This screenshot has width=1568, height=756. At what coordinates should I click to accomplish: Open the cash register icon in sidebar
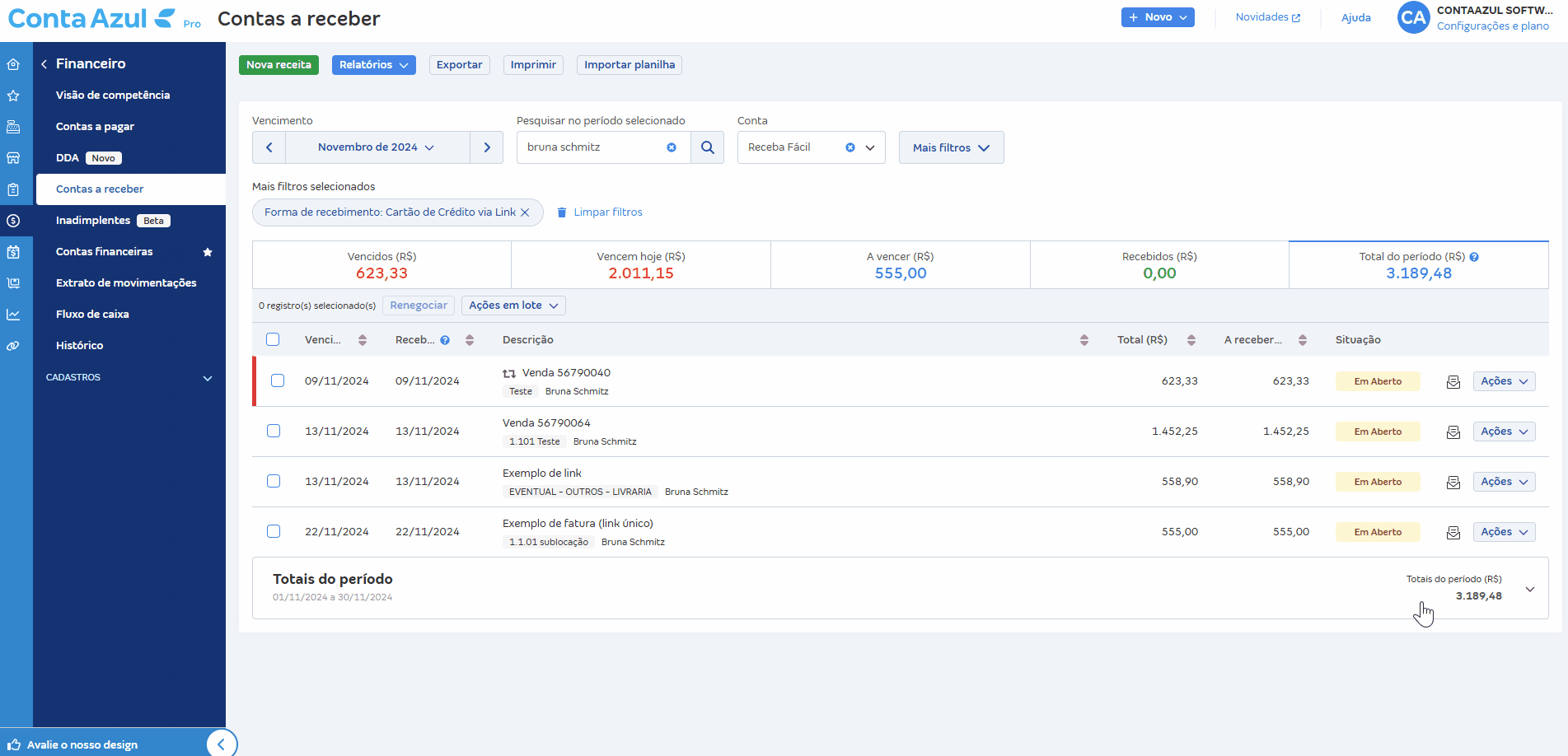(15, 126)
